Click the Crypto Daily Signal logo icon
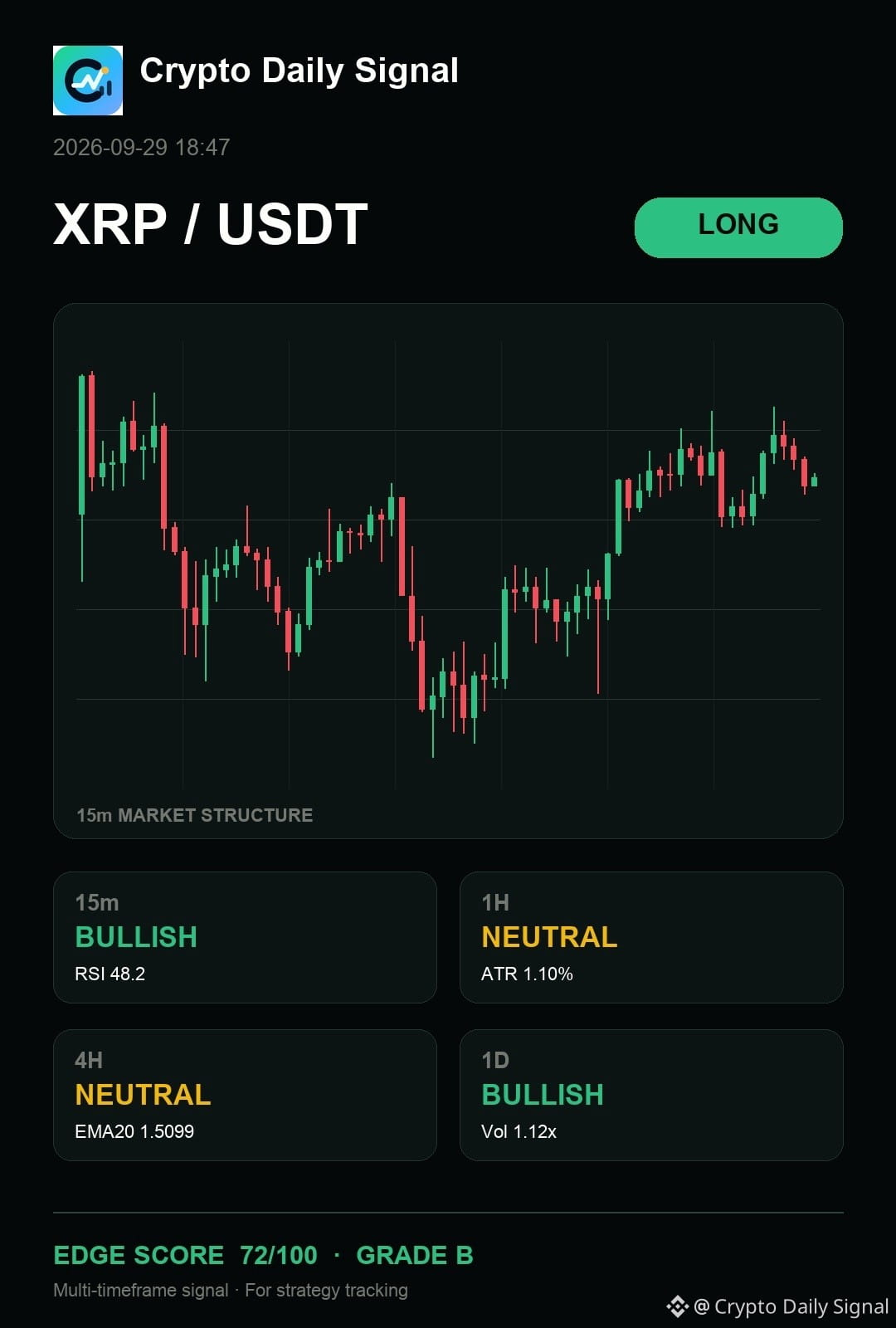The height and width of the screenshot is (1328, 896). (x=88, y=81)
